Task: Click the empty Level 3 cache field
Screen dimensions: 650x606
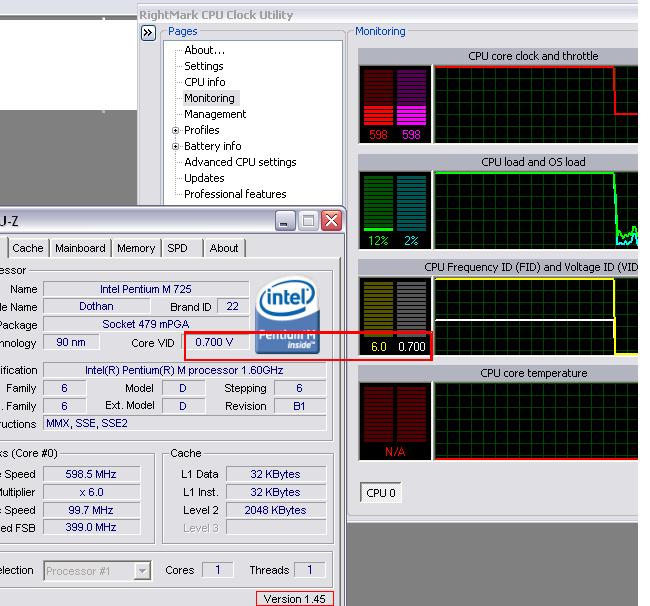Action: [276, 528]
